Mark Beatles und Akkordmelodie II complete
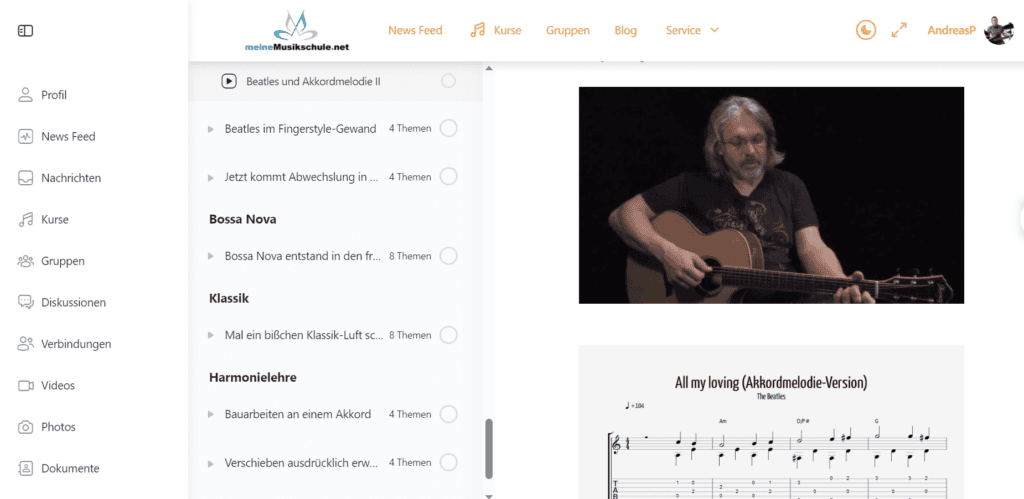The width and height of the screenshot is (1024, 499). click(449, 81)
